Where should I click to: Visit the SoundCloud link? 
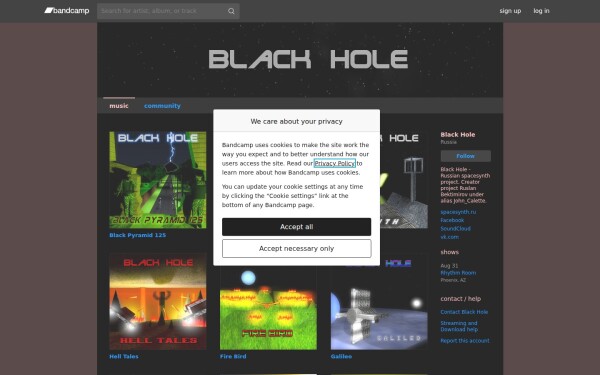point(455,229)
